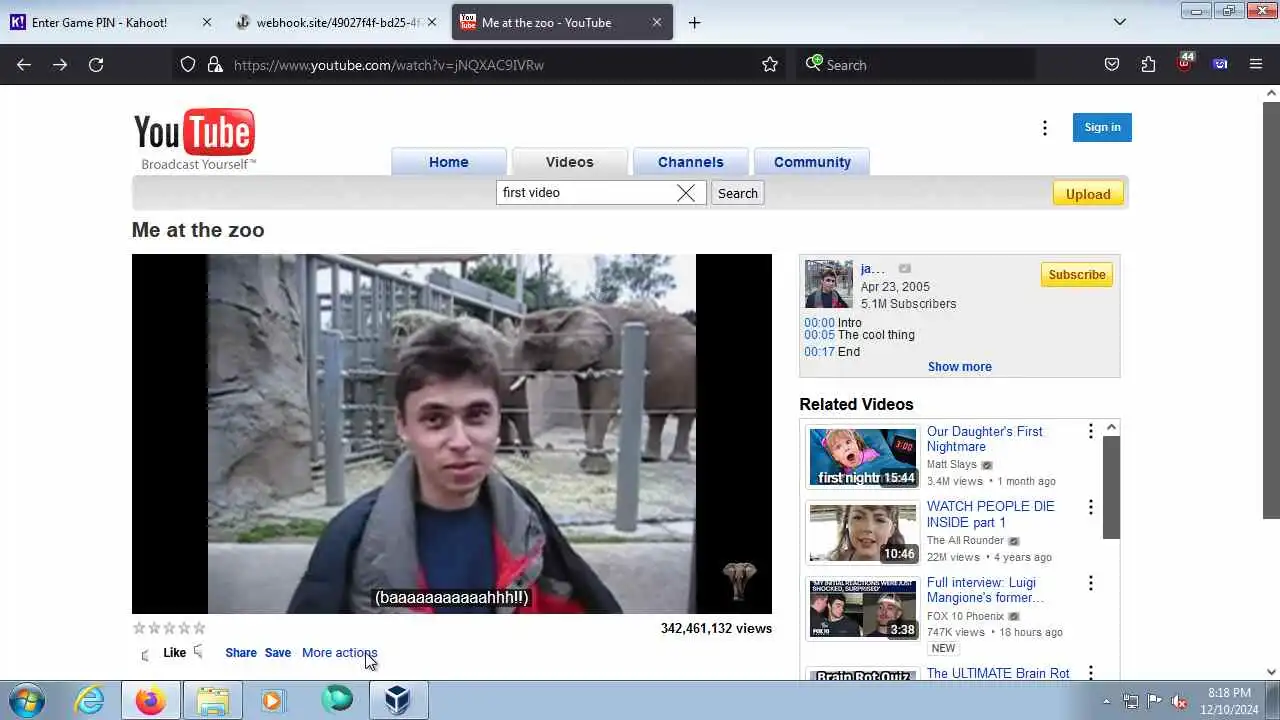Viewport: 1280px width, 720px height.
Task: Open the More actions menu
Action: tap(340, 653)
